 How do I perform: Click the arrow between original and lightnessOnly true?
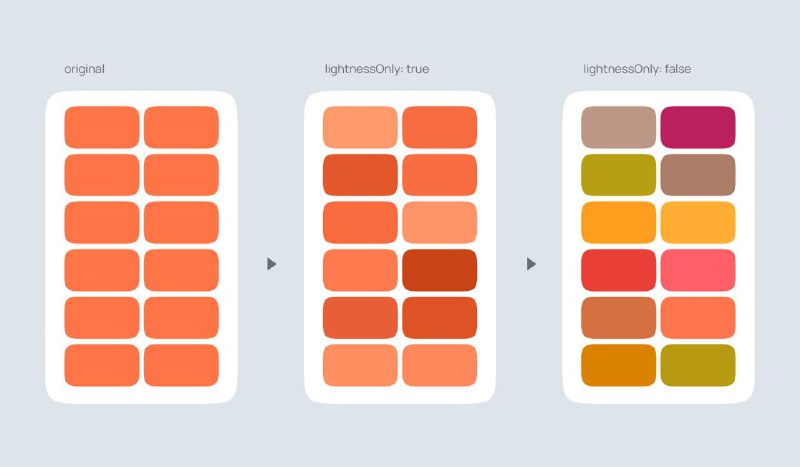point(271,264)
